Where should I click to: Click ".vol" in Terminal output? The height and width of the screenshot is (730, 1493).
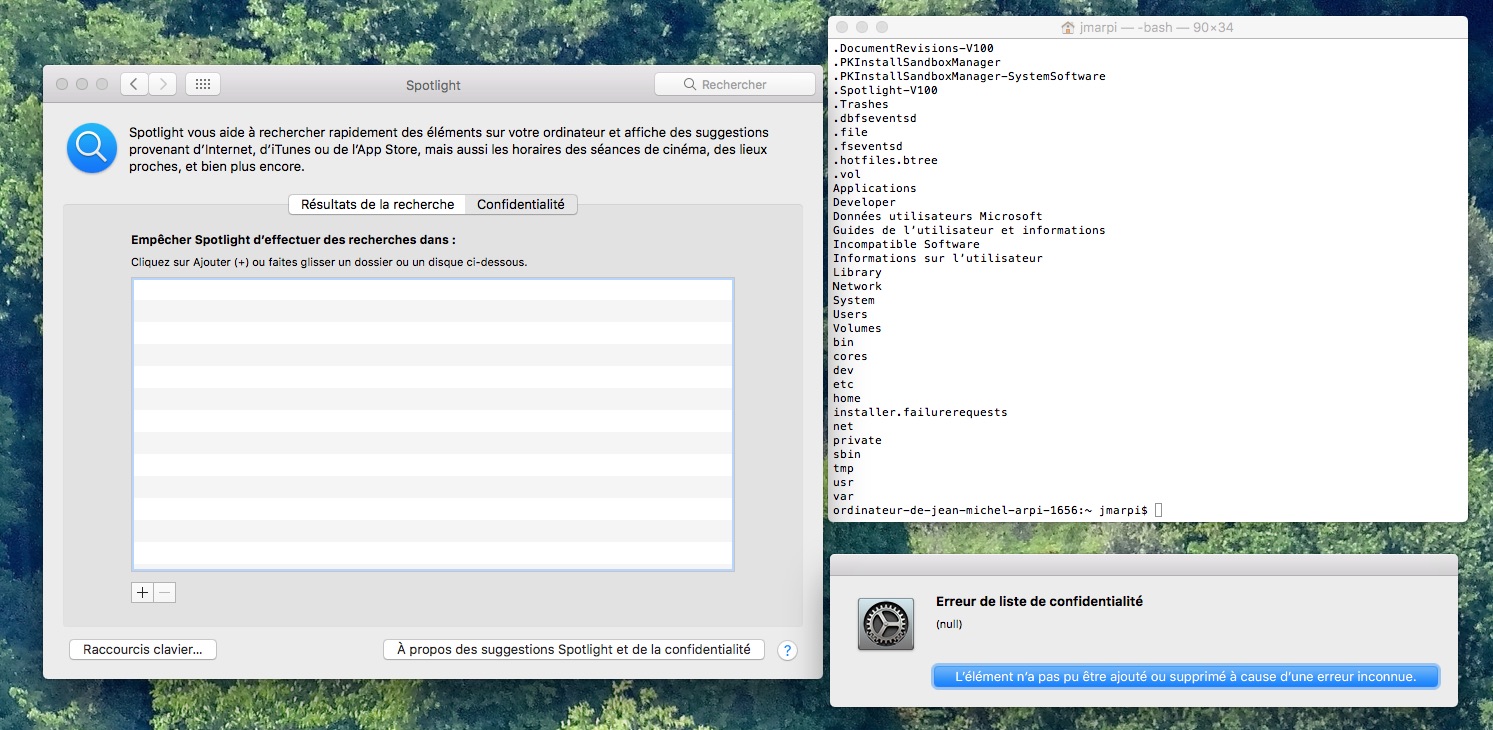coord(847,174)
